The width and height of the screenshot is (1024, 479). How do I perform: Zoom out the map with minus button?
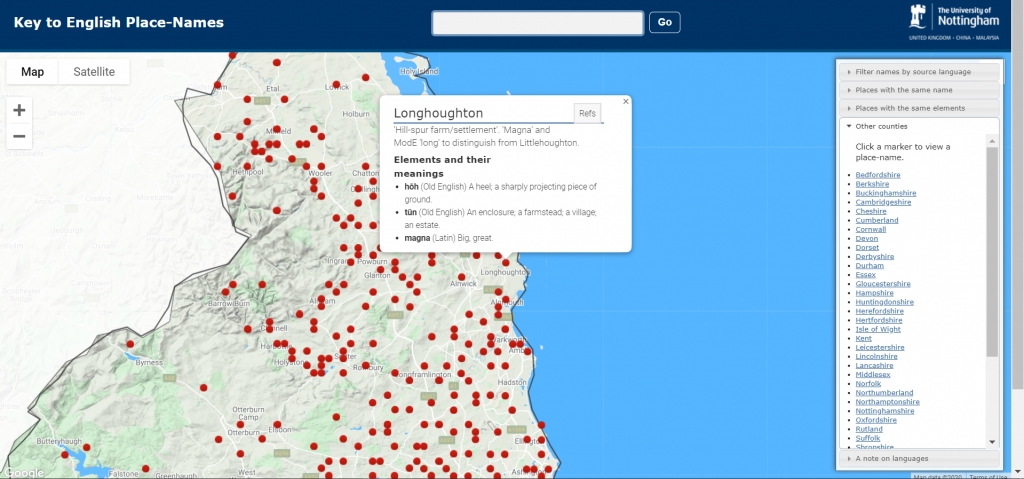tap(19, 137)
